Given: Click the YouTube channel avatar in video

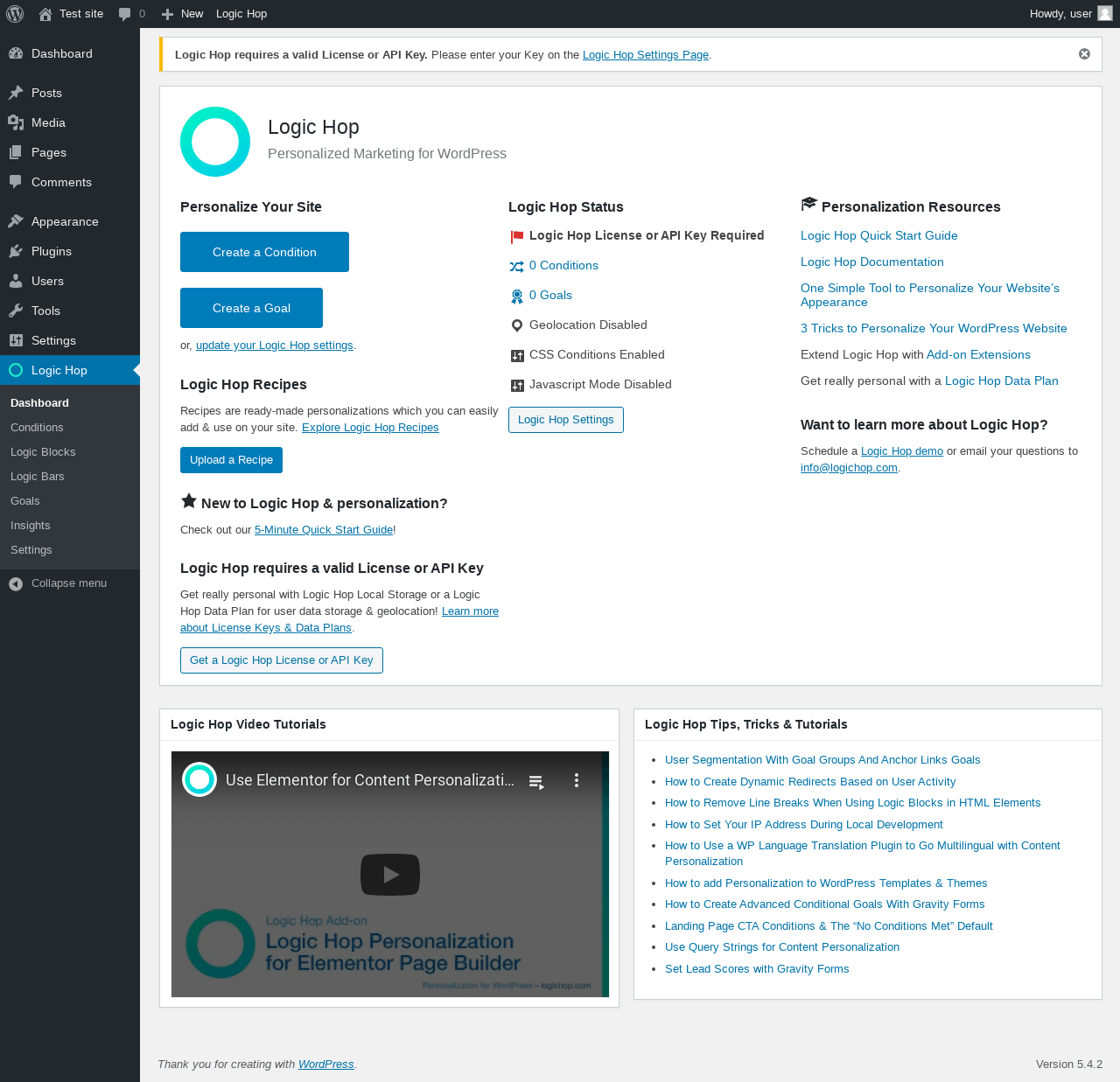Looking at the screenshot, I should point(199,779).
